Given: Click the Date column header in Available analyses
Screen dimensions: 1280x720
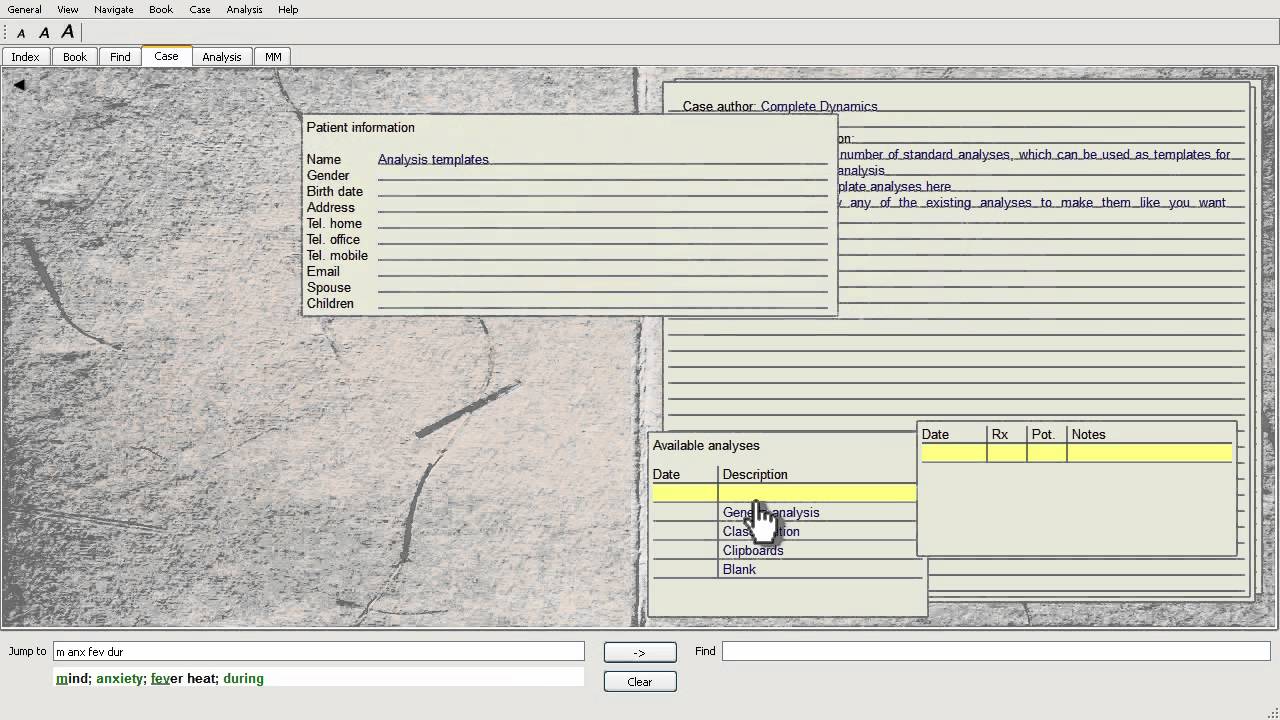Looking at the screenshot, I should pos(666,474).
